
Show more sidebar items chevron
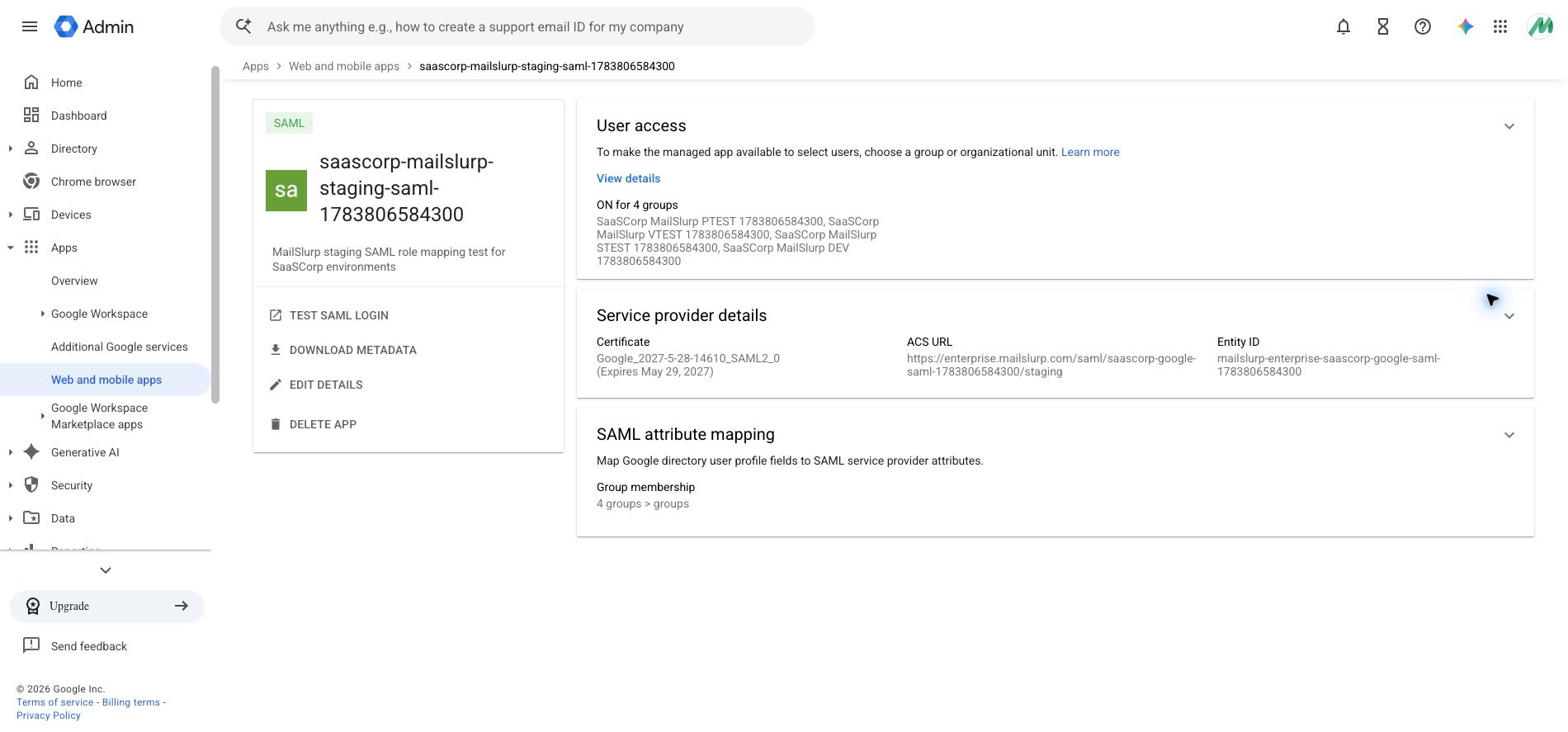pyautogui.click(x=106, y=570)
